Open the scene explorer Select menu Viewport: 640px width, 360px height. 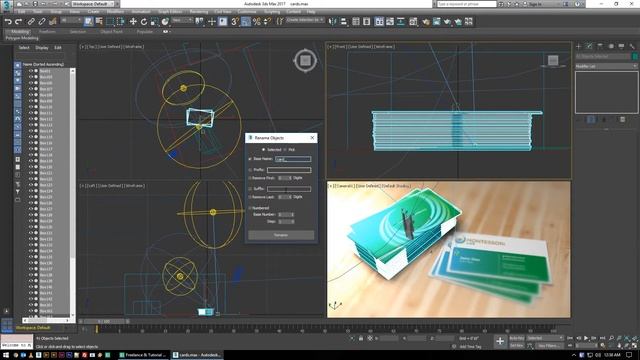(24, 48)
